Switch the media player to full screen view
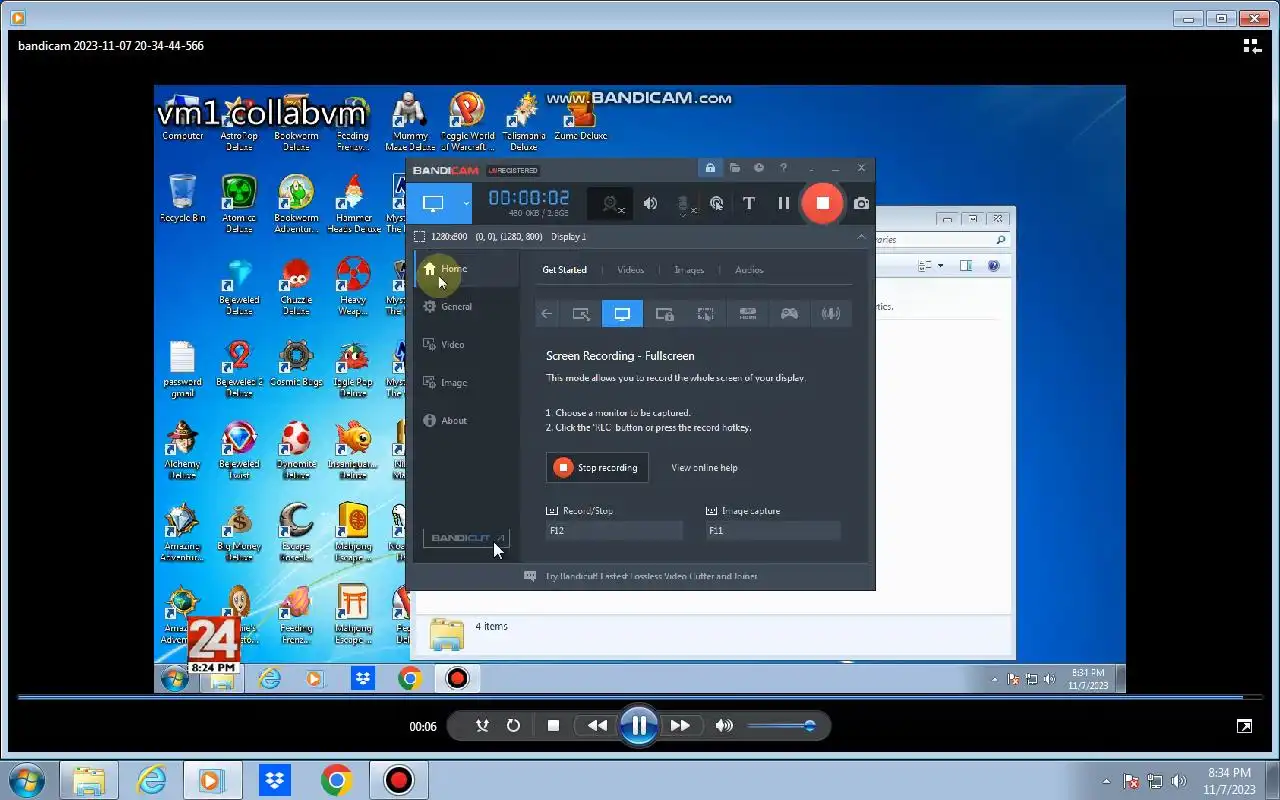The height and width of the screenshot is (800, 1280). 1244,727
